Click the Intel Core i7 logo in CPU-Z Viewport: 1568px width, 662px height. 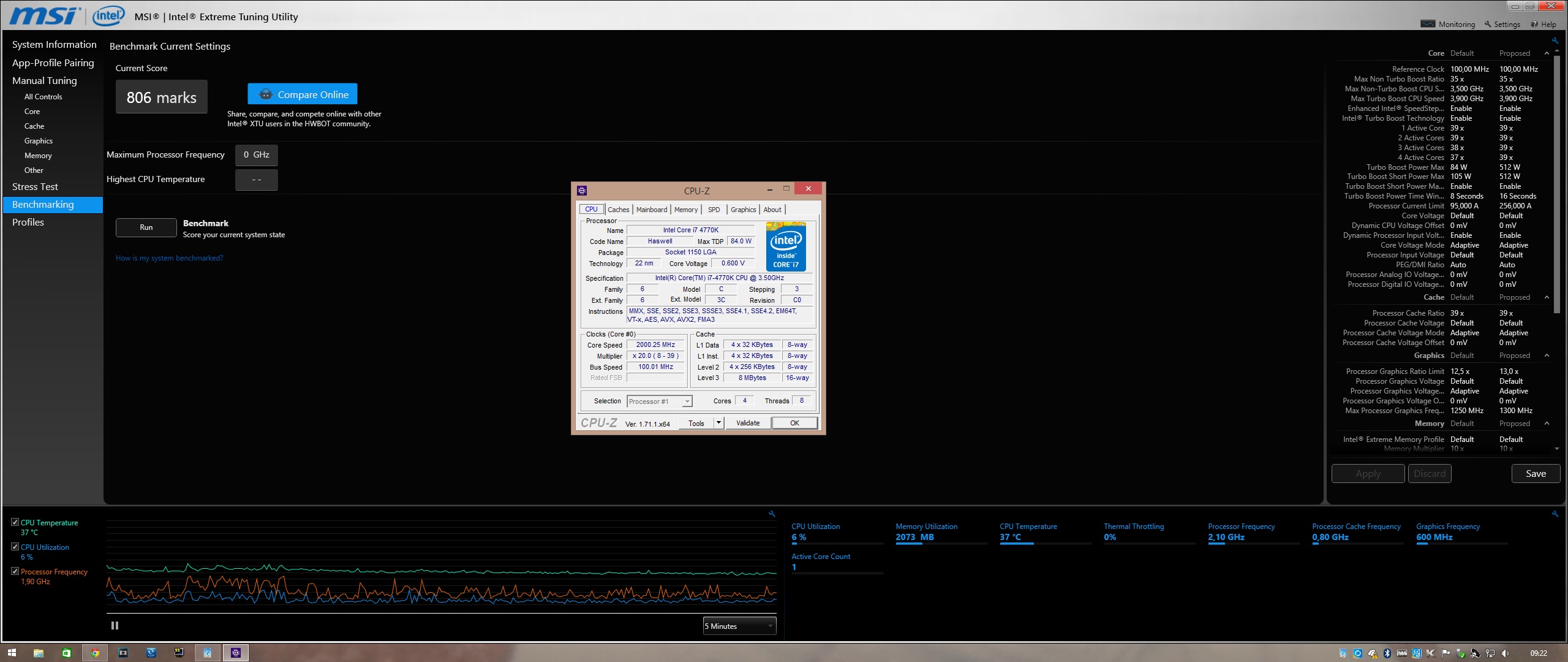pyautogui.click(x=786, y=246)
